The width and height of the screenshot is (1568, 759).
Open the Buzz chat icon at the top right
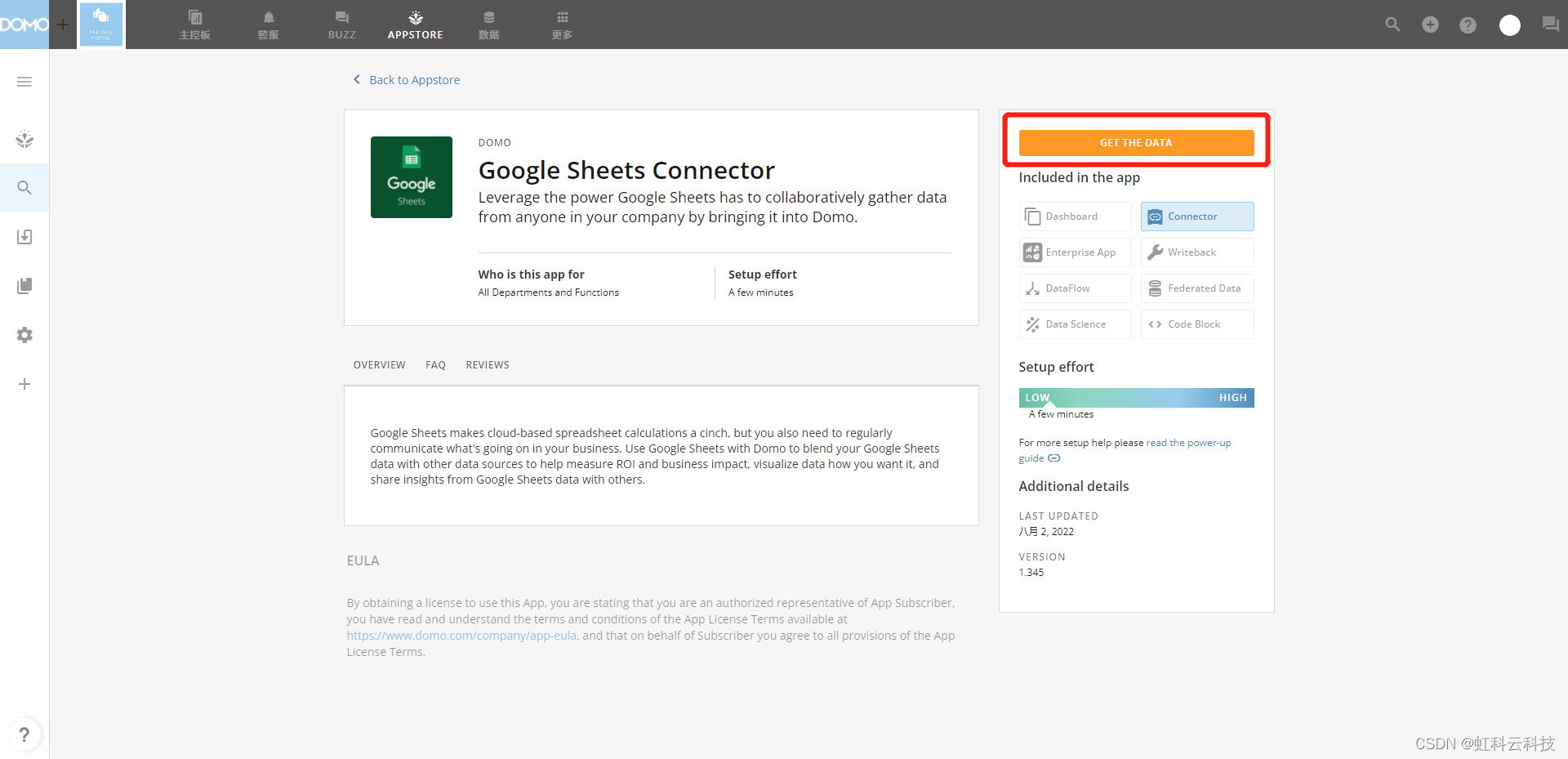[x=1550, y=25]
